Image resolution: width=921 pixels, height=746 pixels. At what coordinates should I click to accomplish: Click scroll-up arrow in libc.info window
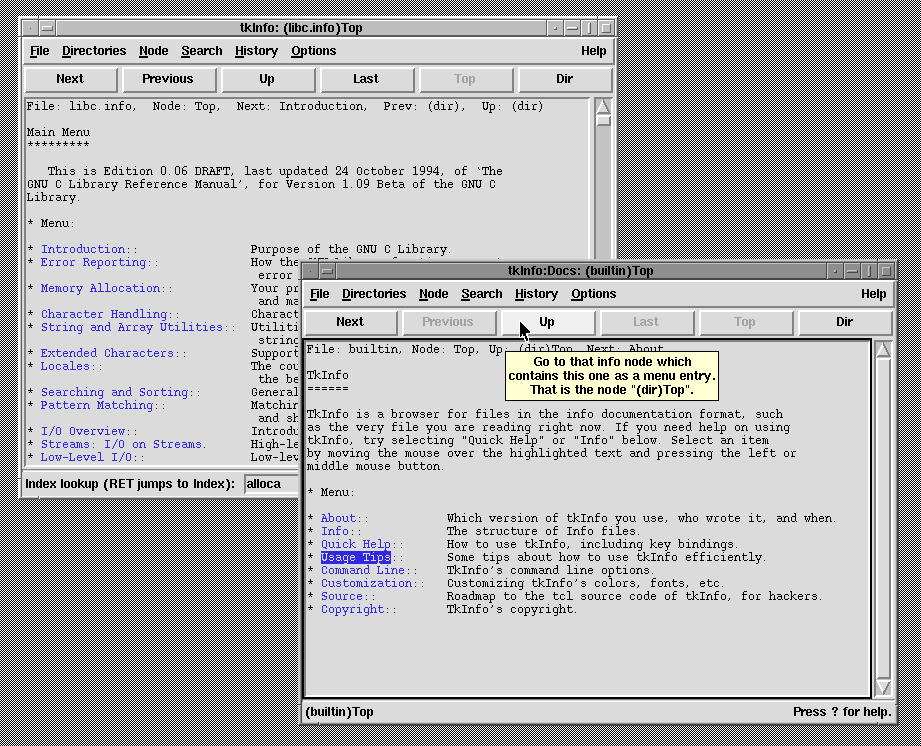pyautogui.click(x=603, y=107)
